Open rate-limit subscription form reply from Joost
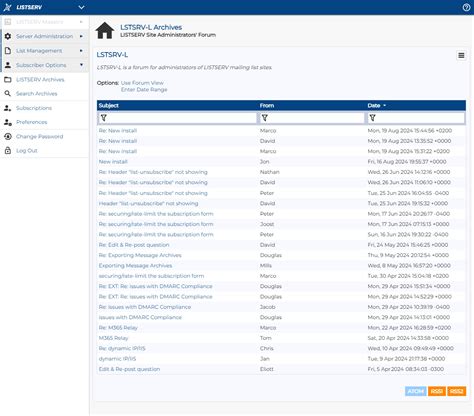The height and width of the screenshot is (416, 474). (x=156, y=224)
